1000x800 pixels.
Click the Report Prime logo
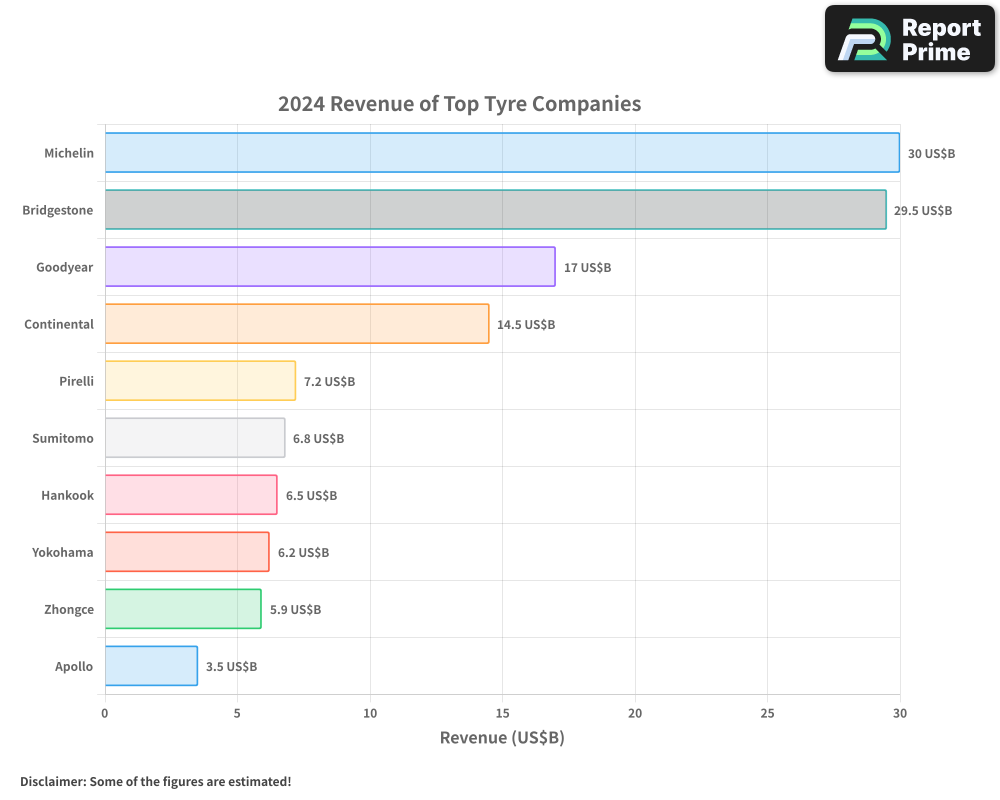908,38
